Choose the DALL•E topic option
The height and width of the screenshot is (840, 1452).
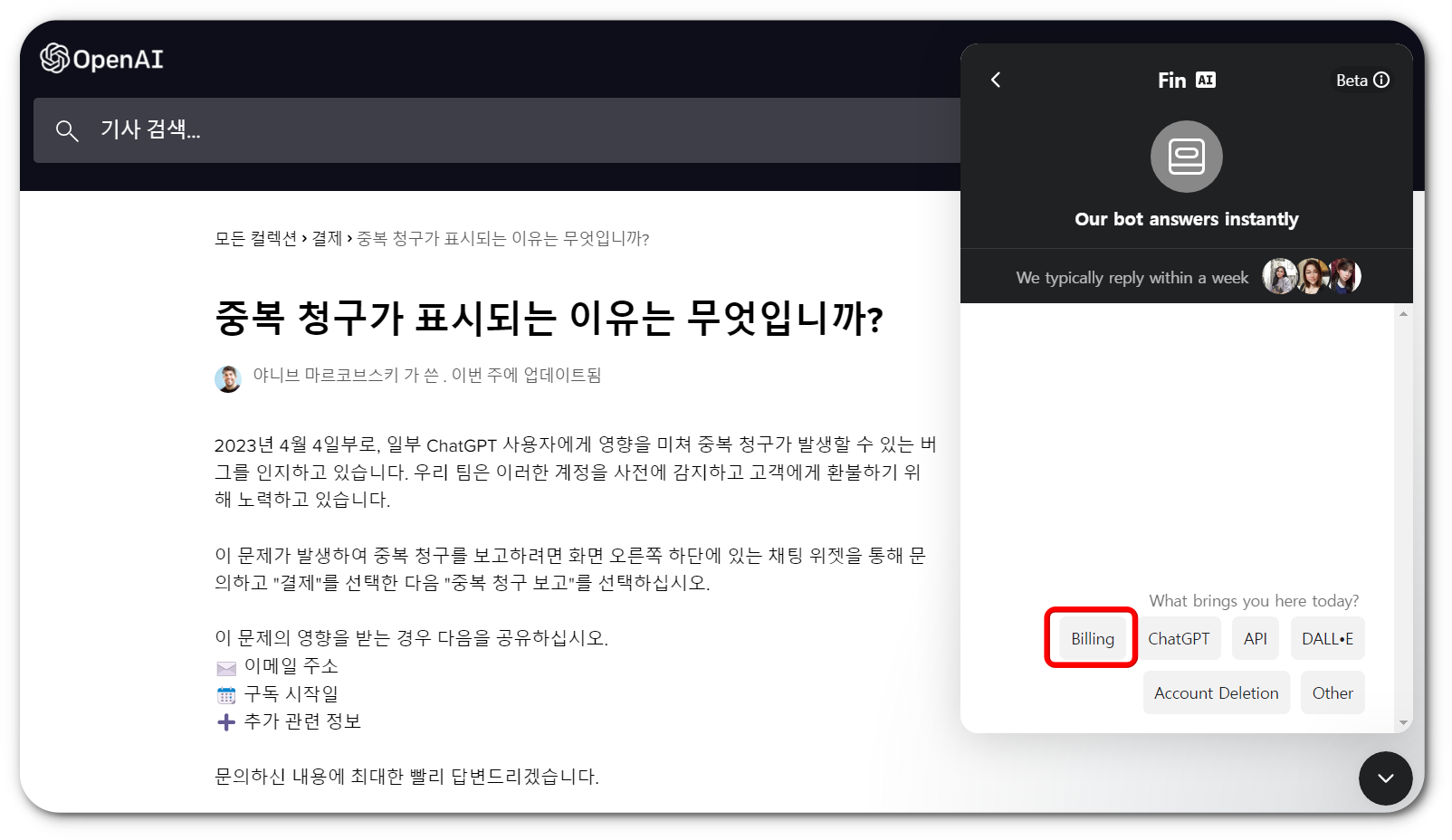1327,638
